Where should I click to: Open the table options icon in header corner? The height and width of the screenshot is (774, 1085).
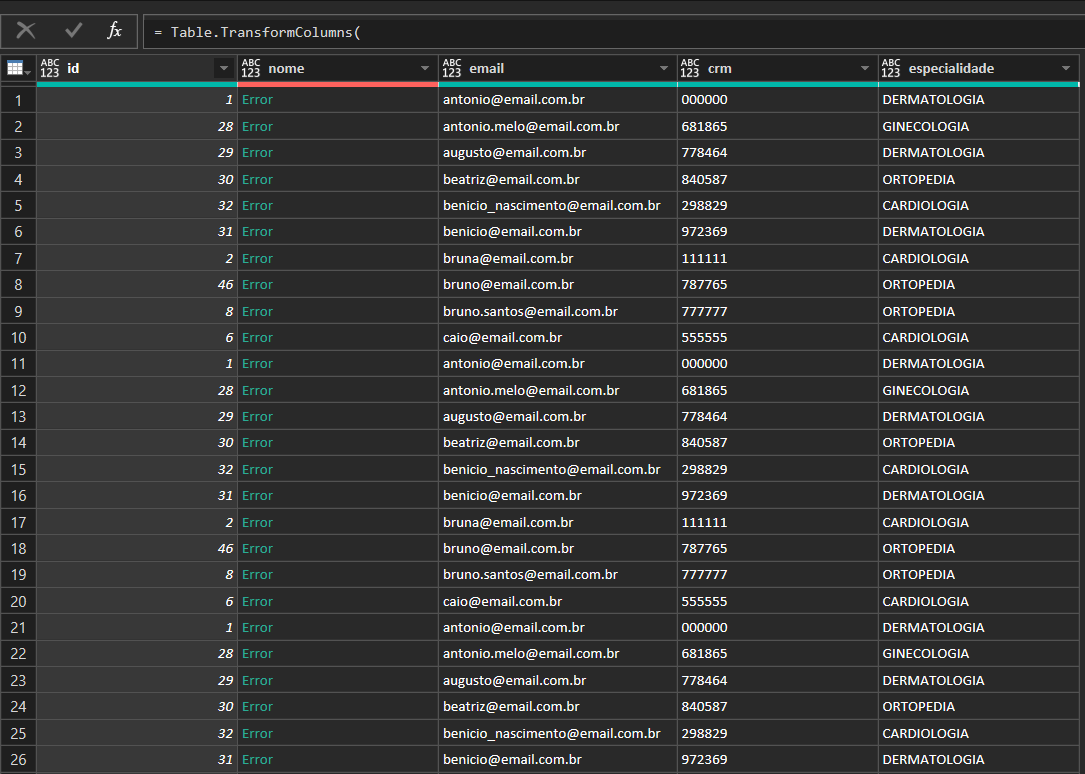pos(18,68)
